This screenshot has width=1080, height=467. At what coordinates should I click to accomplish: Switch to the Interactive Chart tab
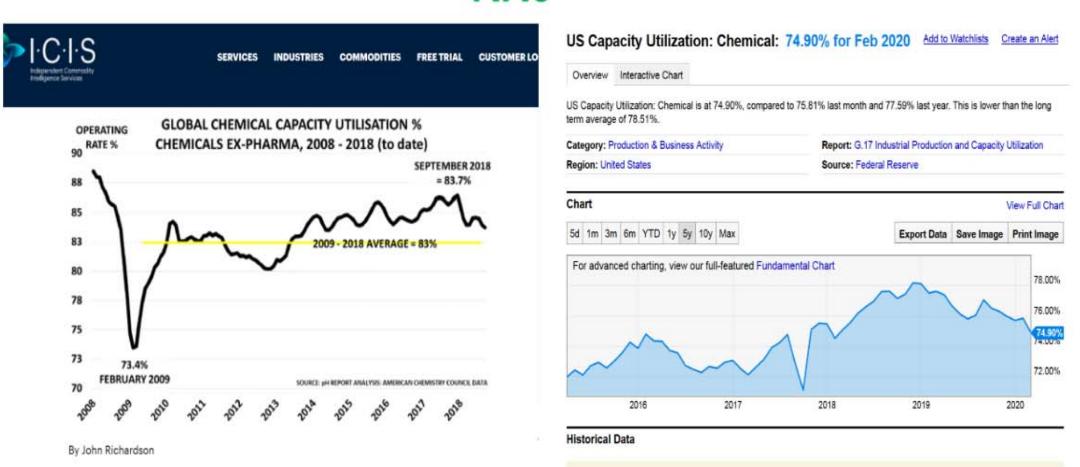(651, 76)
